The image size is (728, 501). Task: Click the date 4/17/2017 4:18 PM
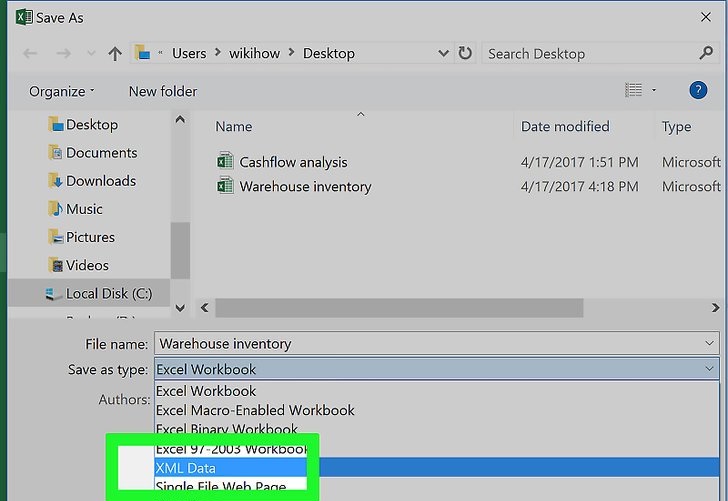point(579,187)
